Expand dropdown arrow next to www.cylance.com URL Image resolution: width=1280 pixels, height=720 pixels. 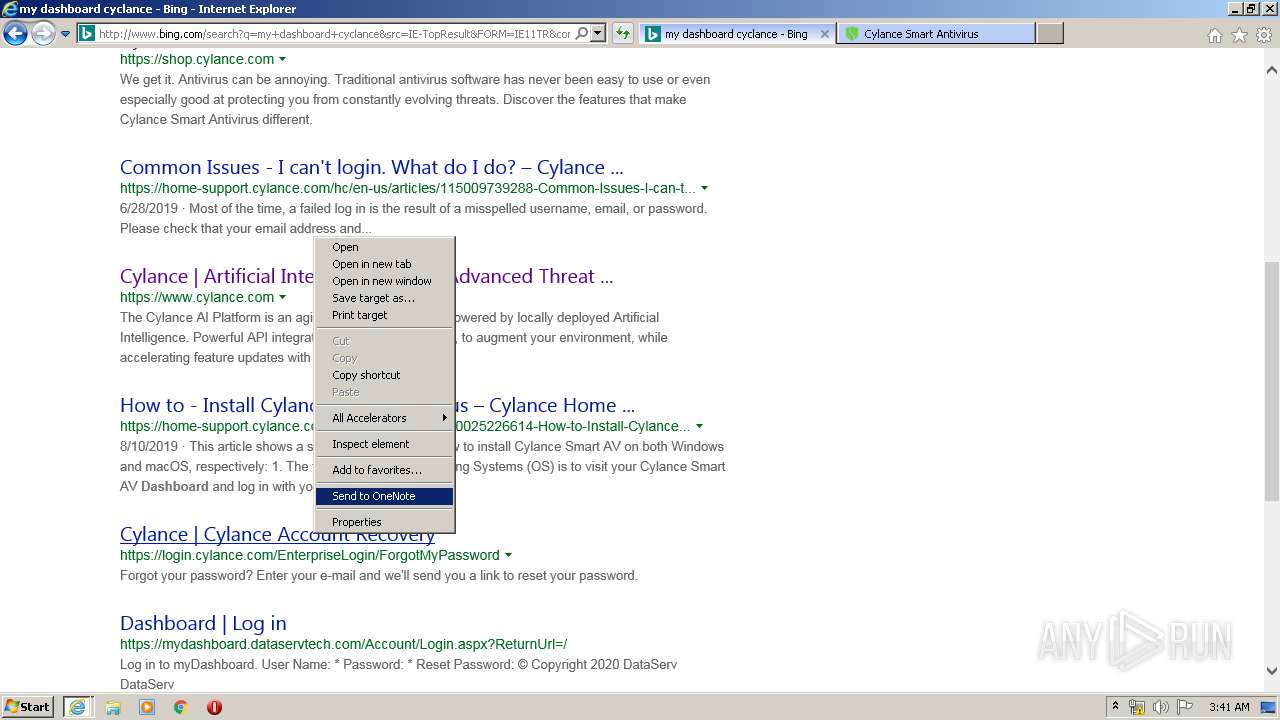(282, 297)
